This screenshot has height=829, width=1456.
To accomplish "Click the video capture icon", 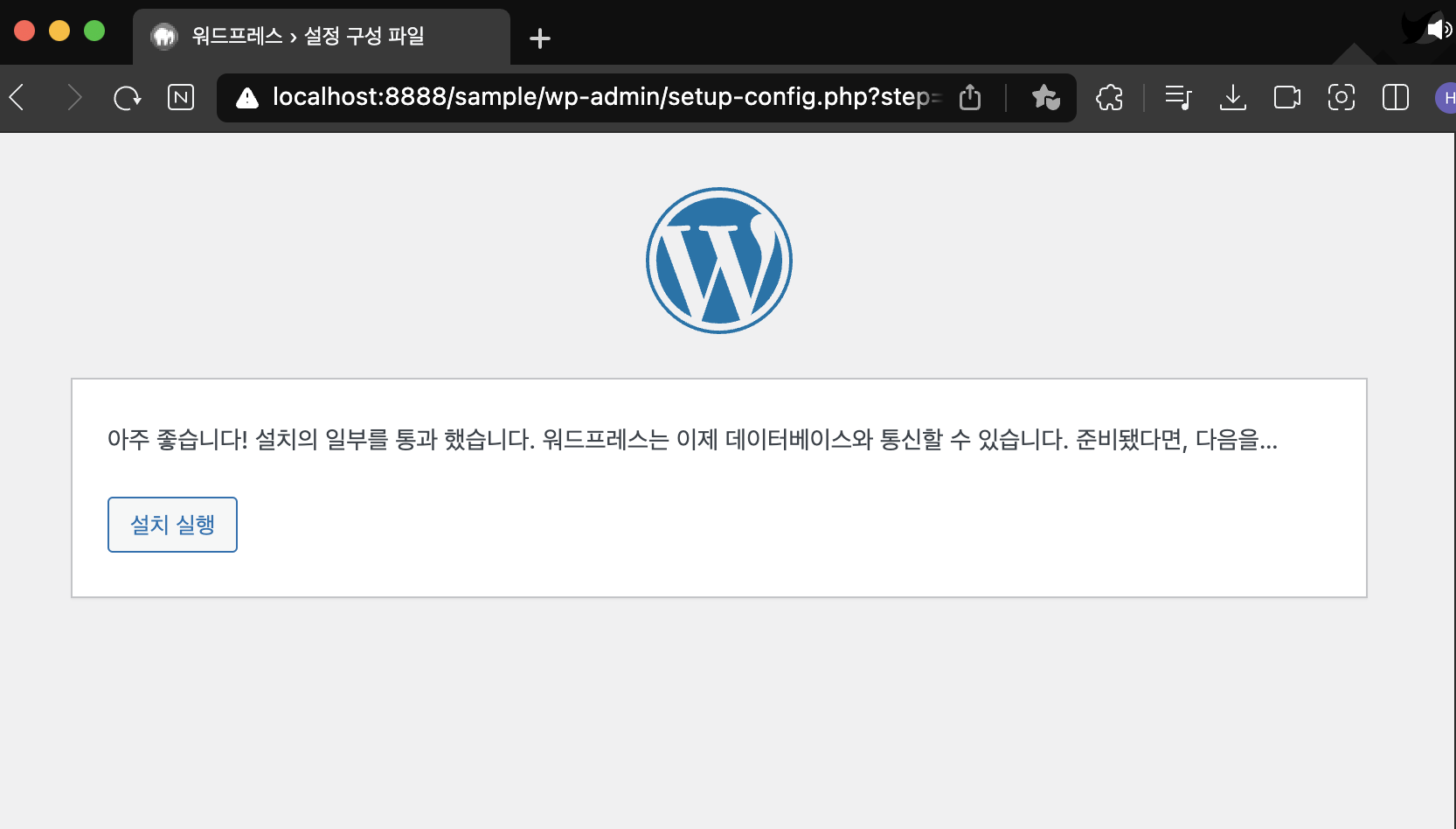I will point(1287,97).
